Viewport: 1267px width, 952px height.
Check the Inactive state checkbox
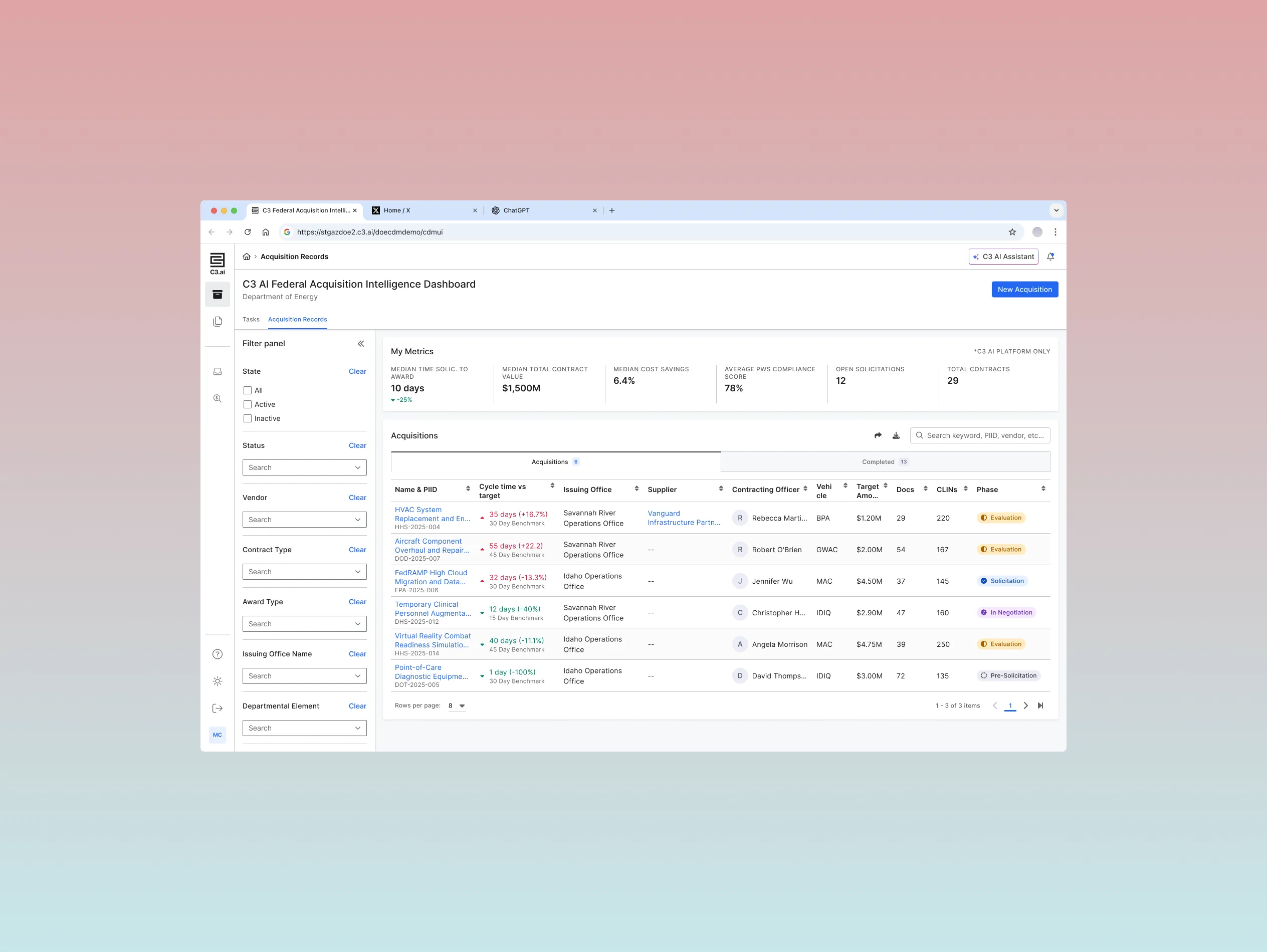(248, 419)
